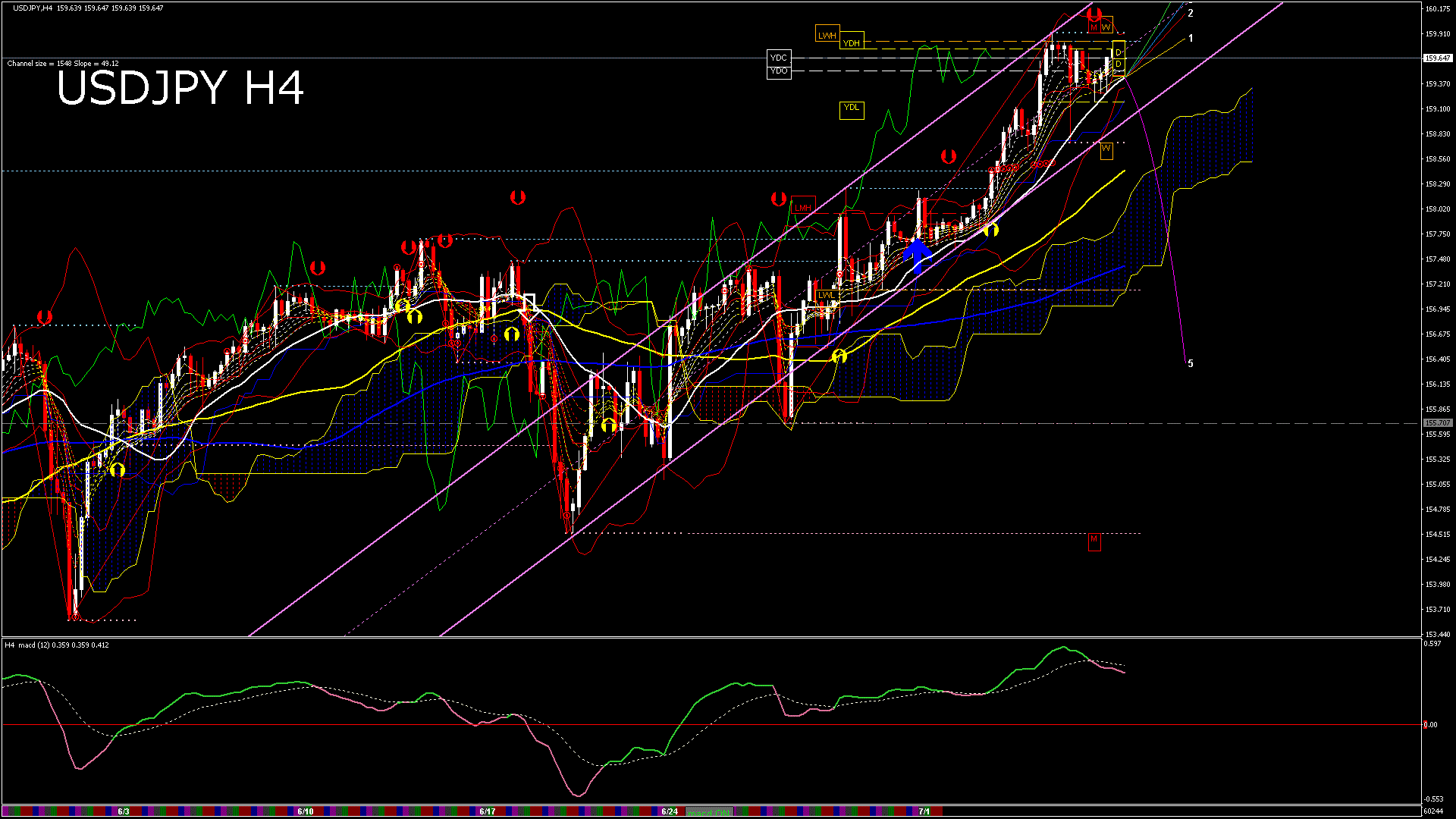Click the current price tag 159.647

pos(1437,58)
